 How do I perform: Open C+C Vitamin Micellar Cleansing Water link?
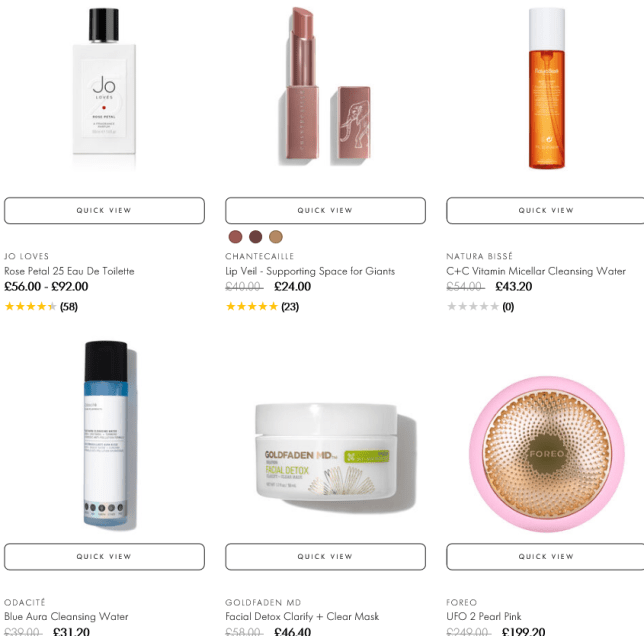536,271
